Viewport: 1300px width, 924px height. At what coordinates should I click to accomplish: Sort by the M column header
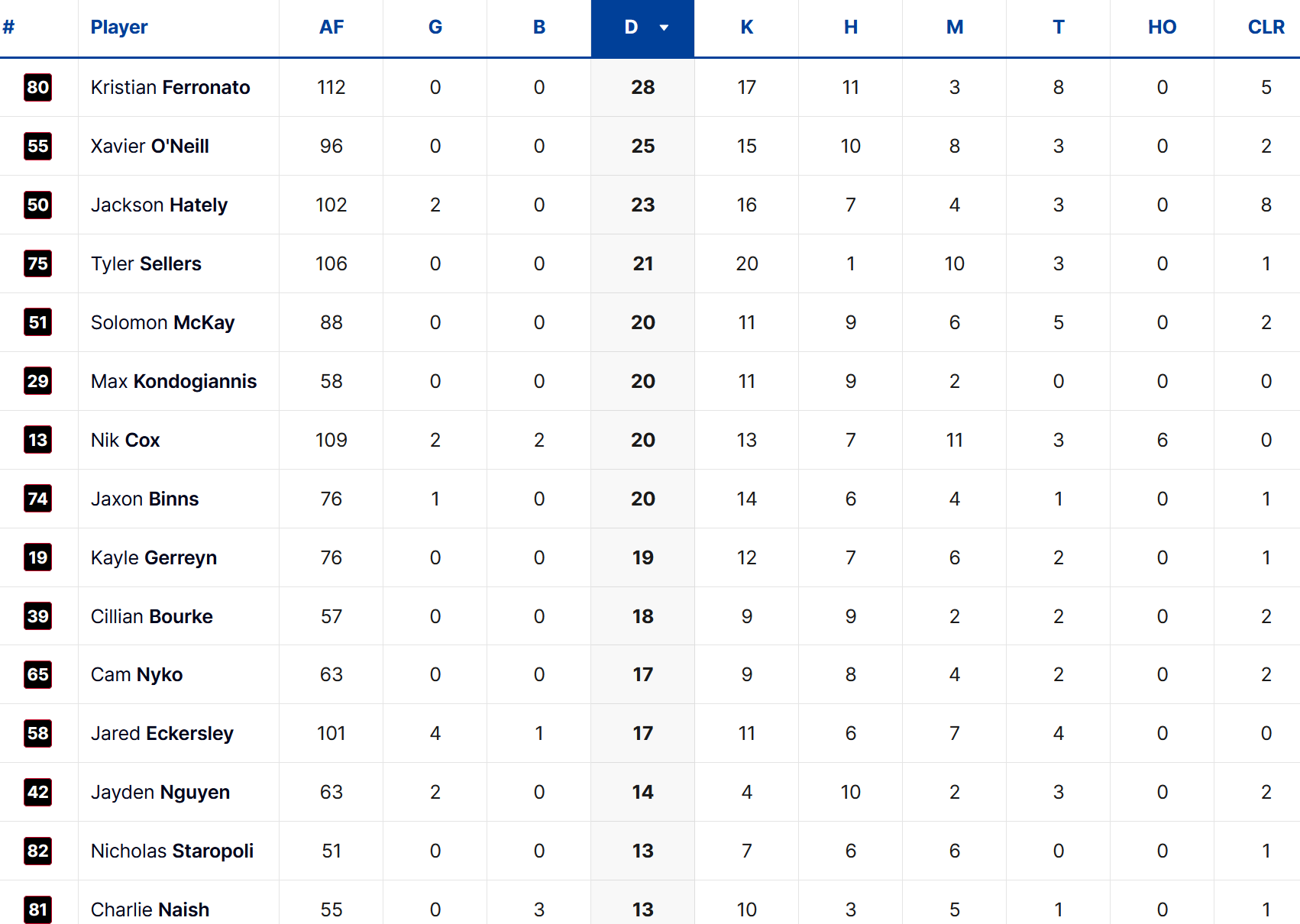coord(955,27)
